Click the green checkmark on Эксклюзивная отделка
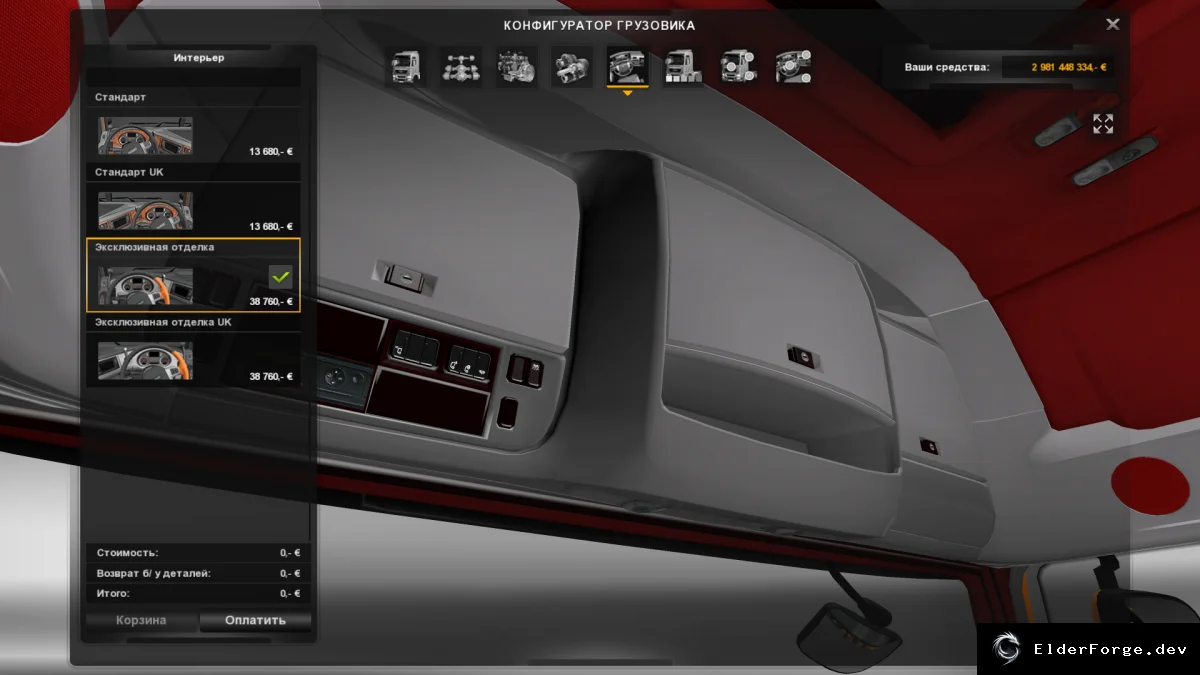The width and height of the screenshot is (1200, 675). (281, 277)
